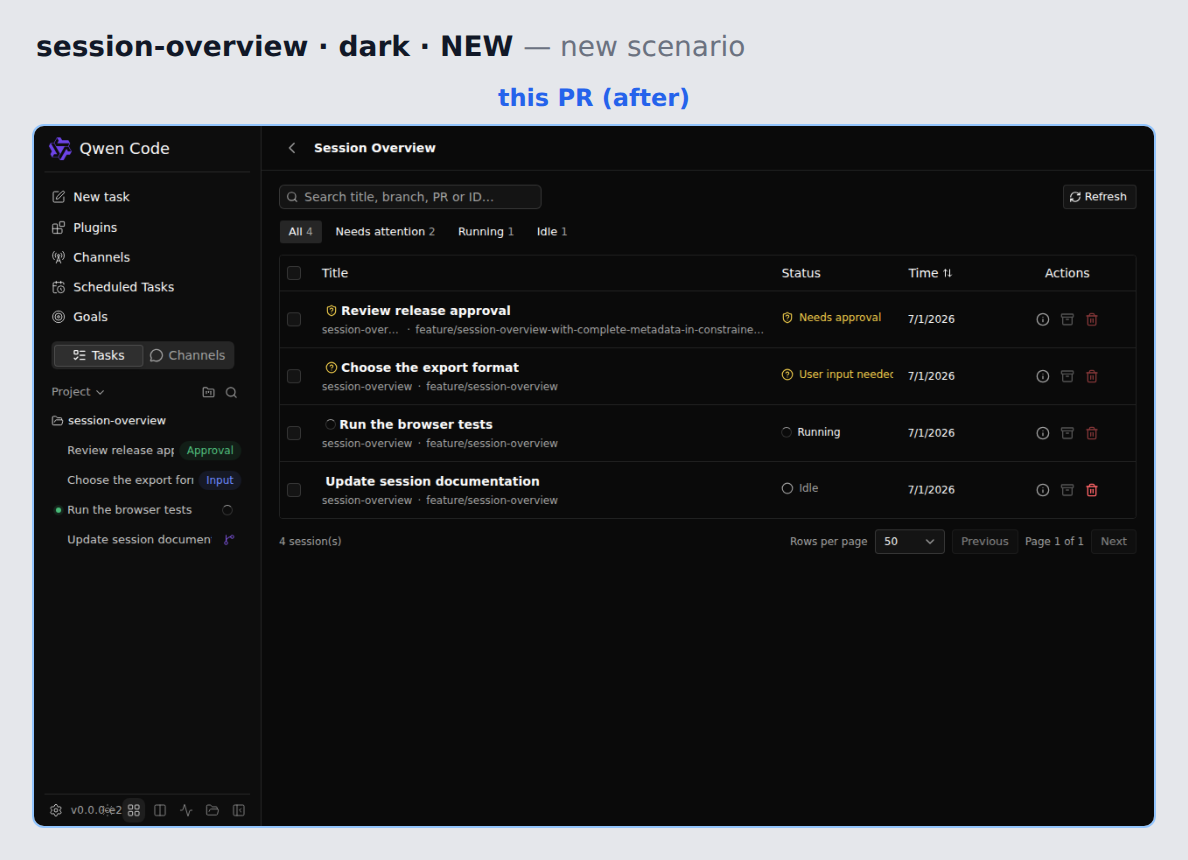Switch the sidebar toggle to Channels
The height and width of the screenshot is (860, 1188).
(x=188, y=355)
